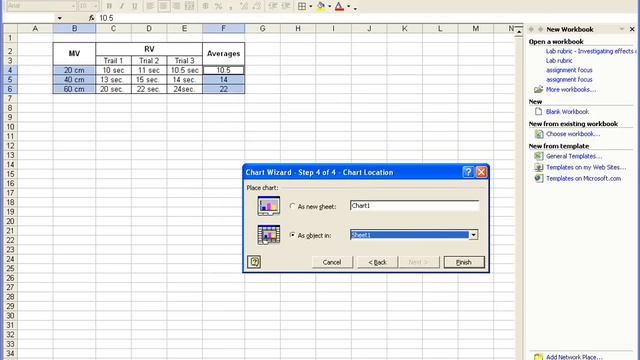Toggle Bold formatting in the toolbar

coord(109,6)
